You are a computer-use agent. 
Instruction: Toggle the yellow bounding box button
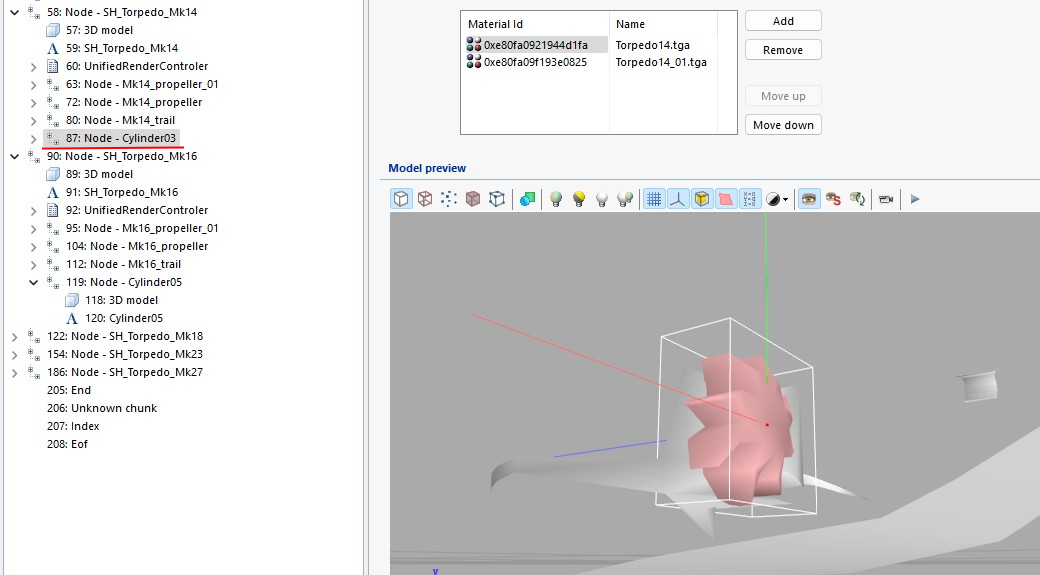[x=702, y=199]
